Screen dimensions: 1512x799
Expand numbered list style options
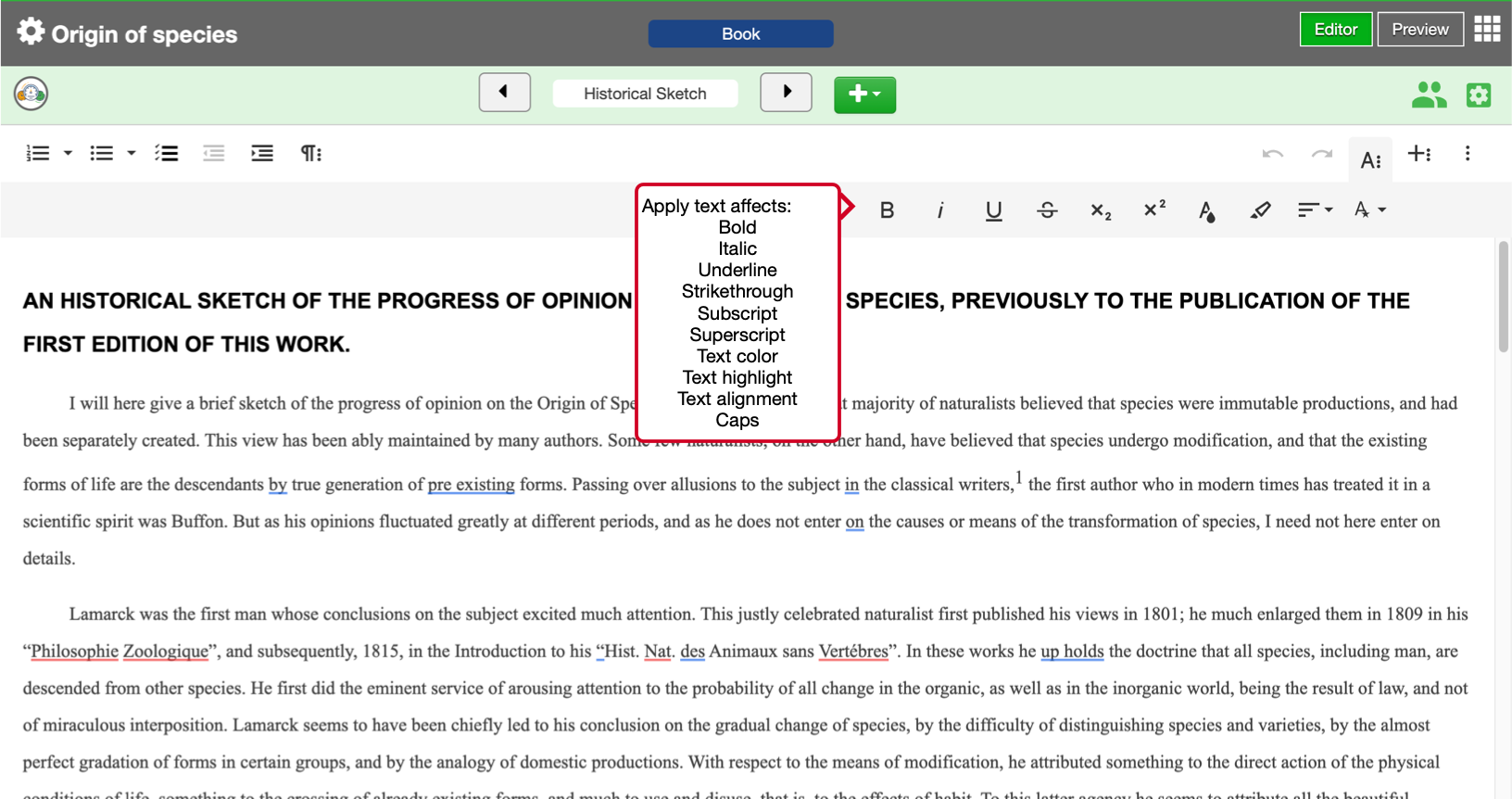(x=68, y=154)
